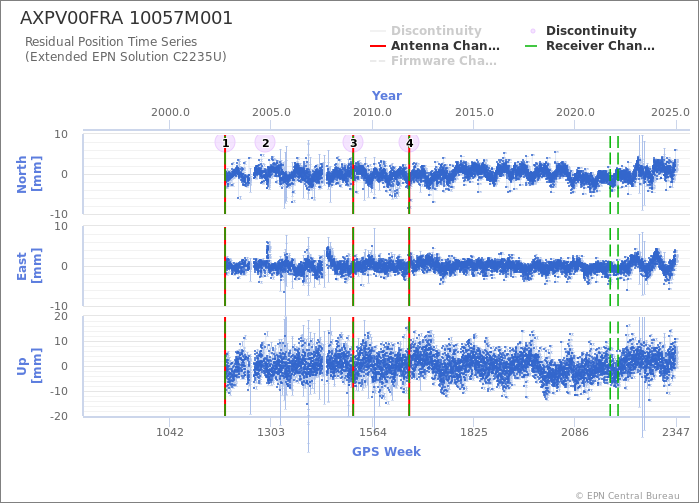Click the purple Discontinuity legend dot symbol
The width and height of the screenshot is (700, 504).
[533, 31]
